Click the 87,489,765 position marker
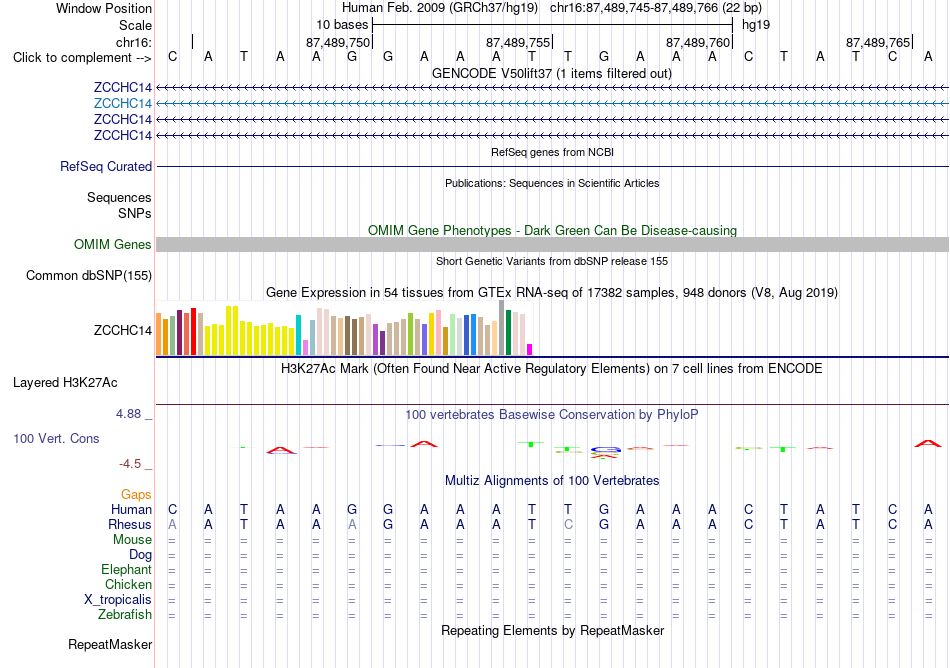The height and width of the screenshot is (668, 950). [x=878, y=42]
